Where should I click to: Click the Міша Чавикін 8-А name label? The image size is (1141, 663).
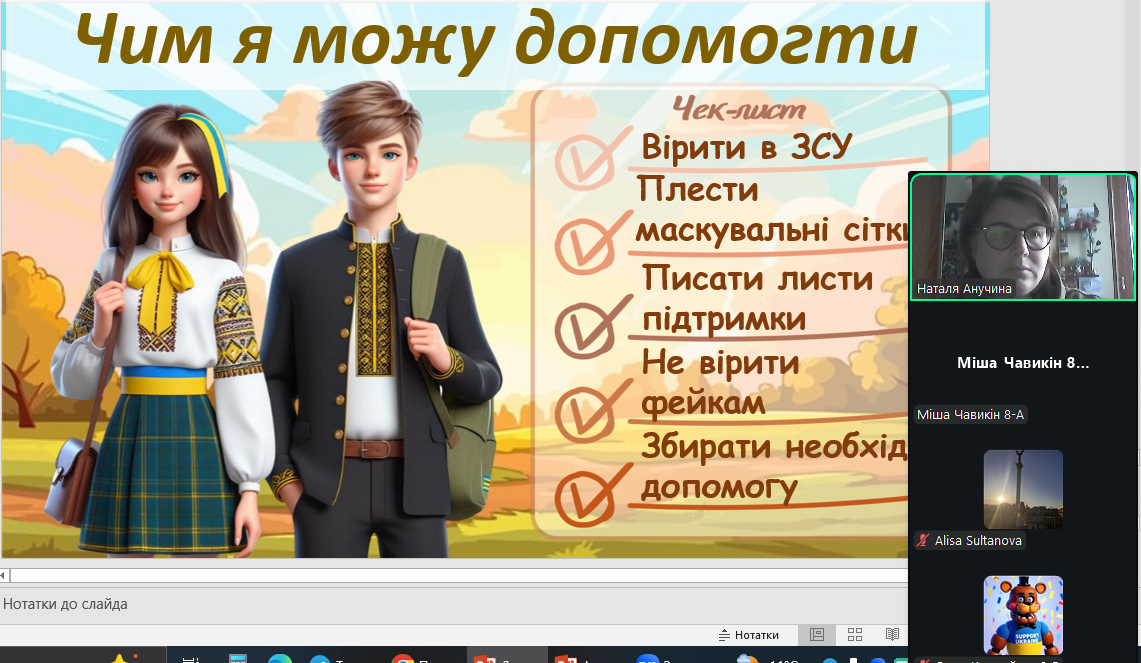[970, 415]
